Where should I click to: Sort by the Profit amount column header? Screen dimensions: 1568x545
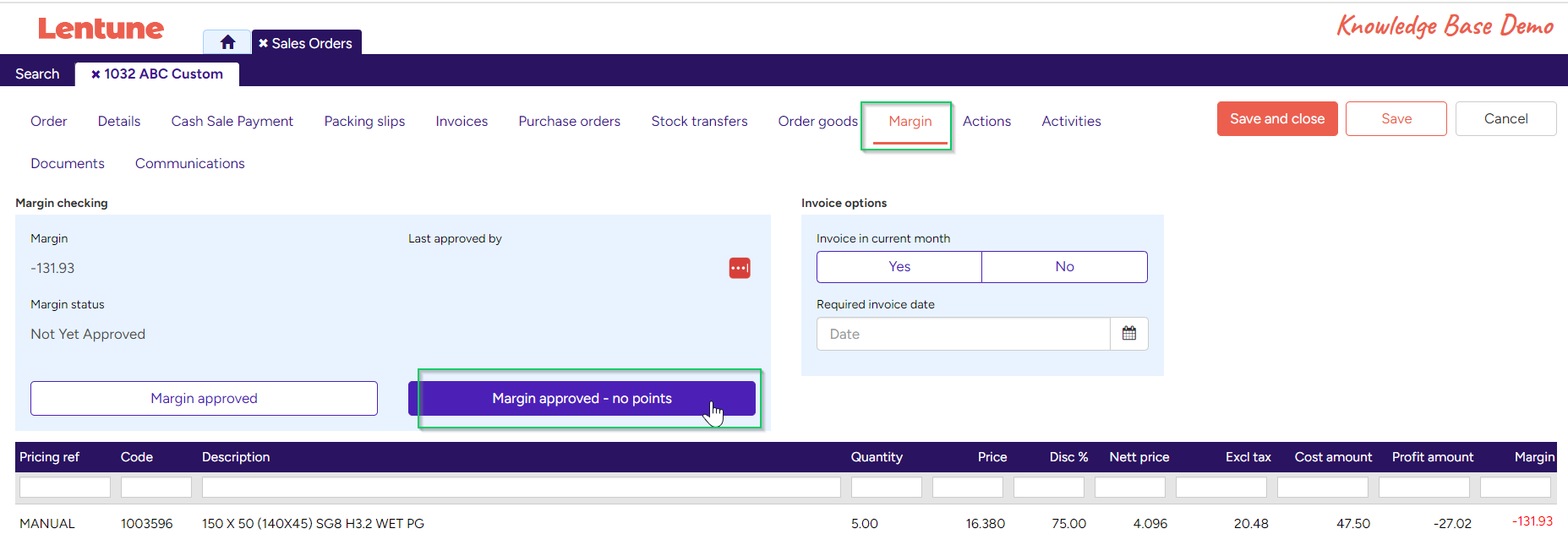tap(1433, 457)
